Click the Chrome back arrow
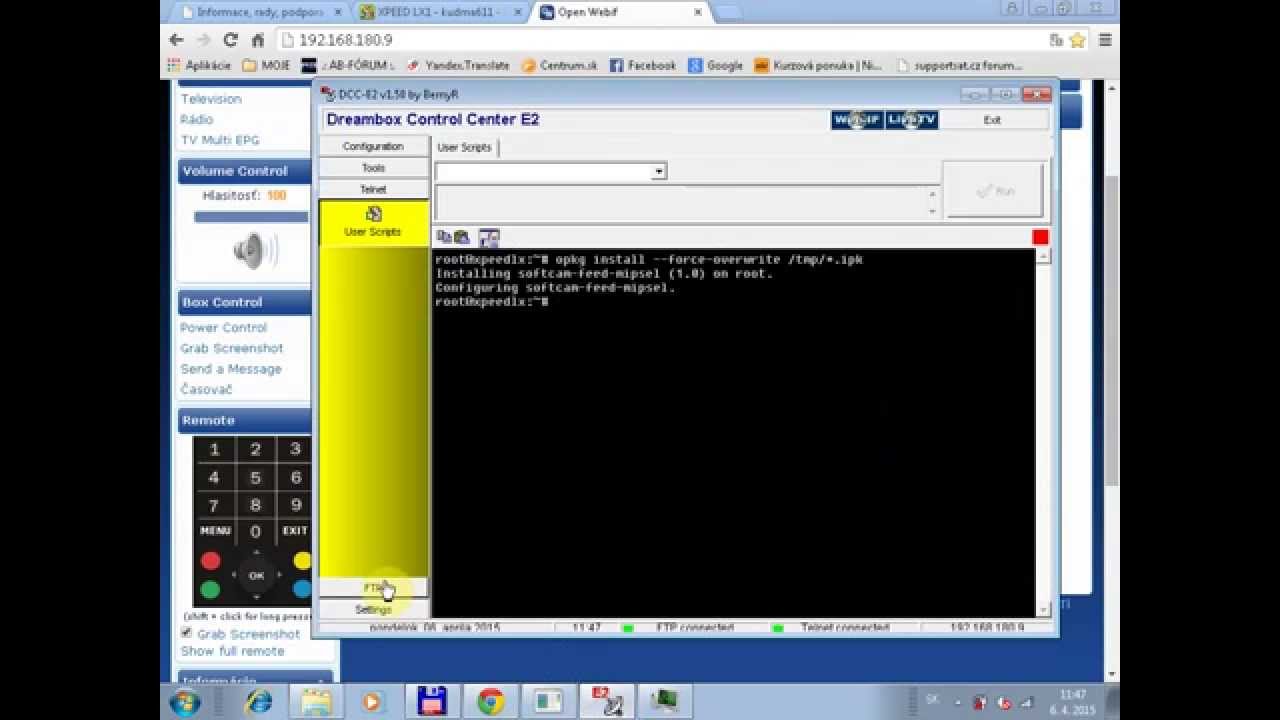The width and height of the screenshot is (1280, 720). [177, 40]
